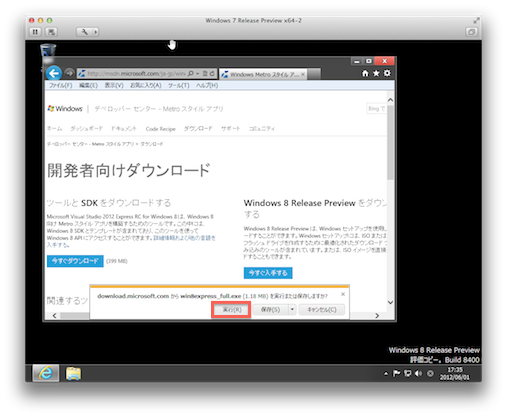Go to Code Recipe navigation link
This screenshot has height=417, width=507.
160,129
